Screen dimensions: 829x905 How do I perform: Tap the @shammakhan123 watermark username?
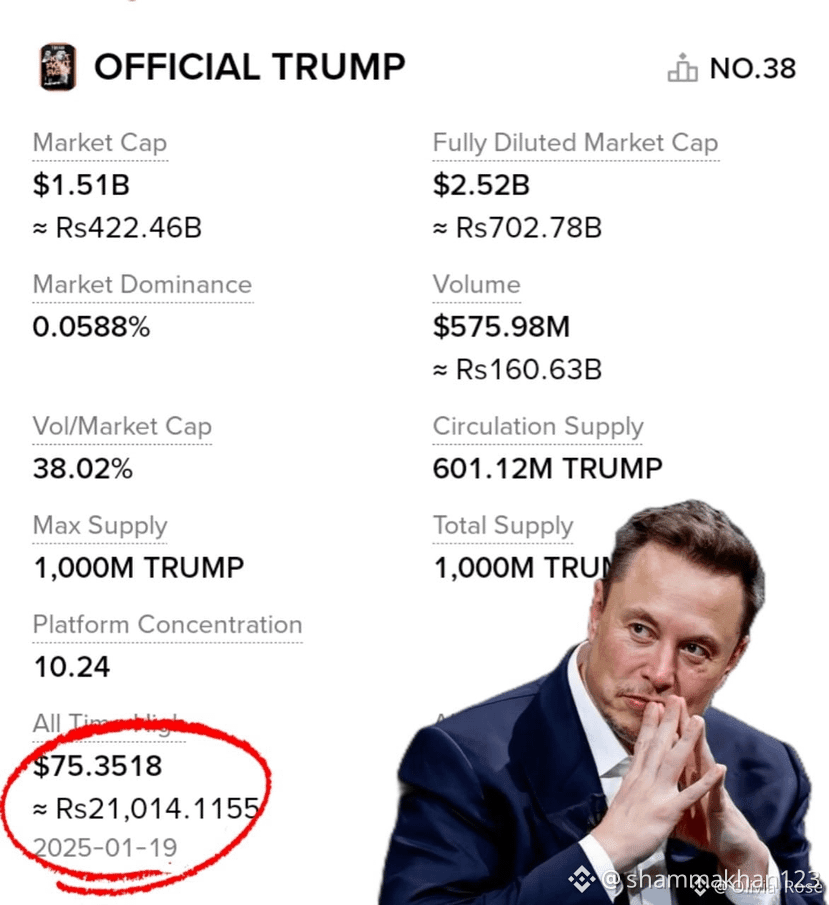pos(710,879)
